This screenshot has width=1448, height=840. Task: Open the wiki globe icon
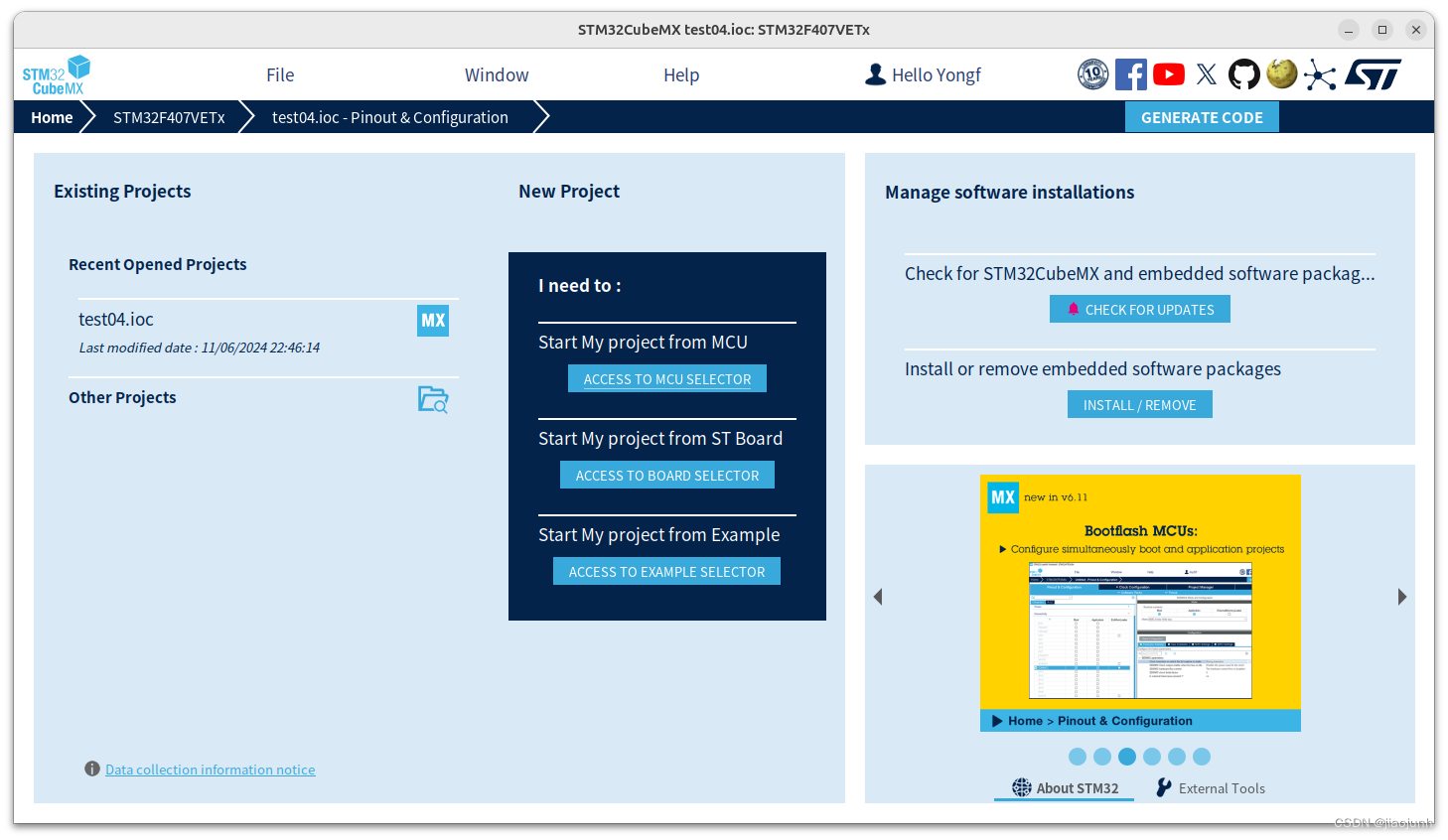pyautogui.click(x=1281, y=74)
